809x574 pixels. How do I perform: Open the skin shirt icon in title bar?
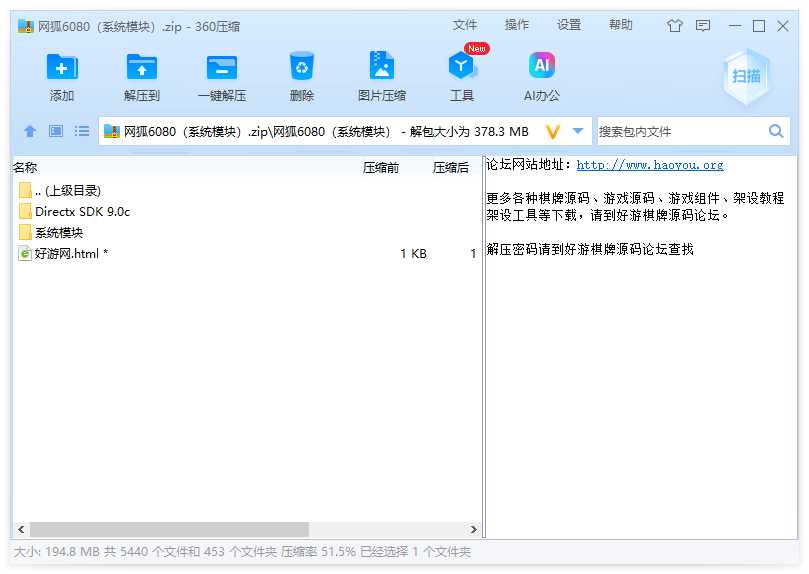(x=674, y=25)
